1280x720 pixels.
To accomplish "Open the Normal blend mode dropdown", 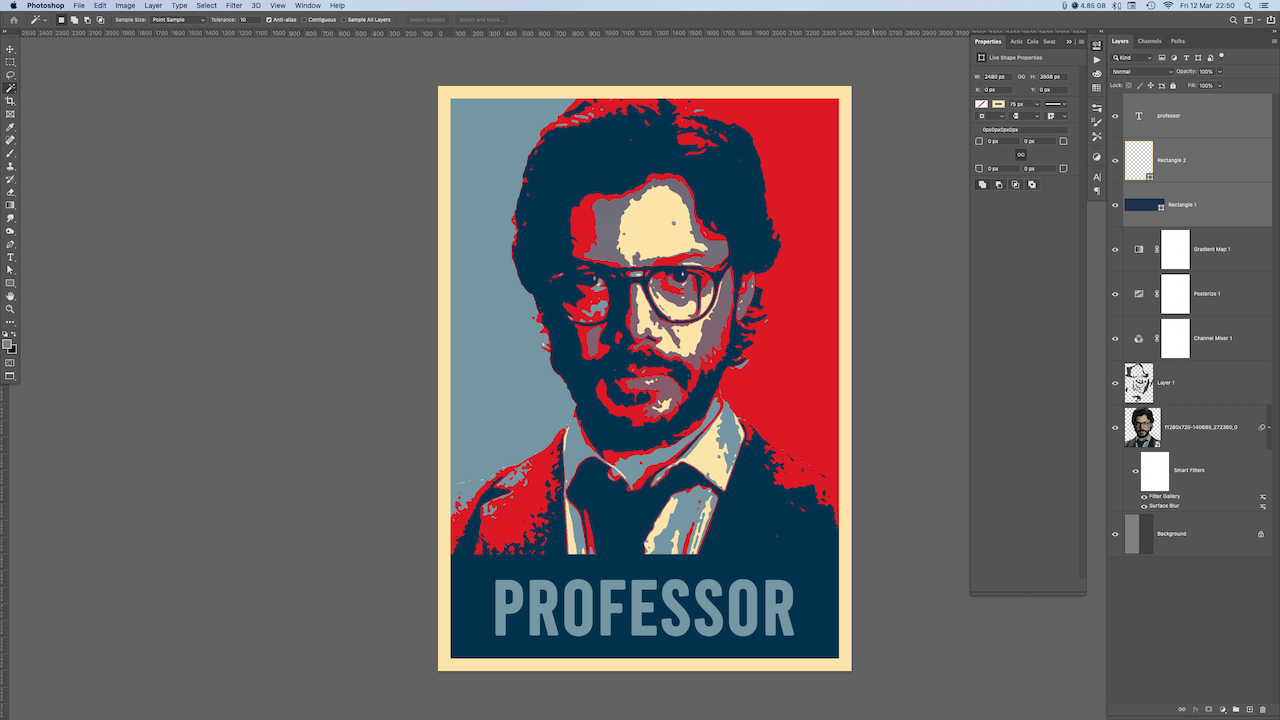I will click(1142, 71).
